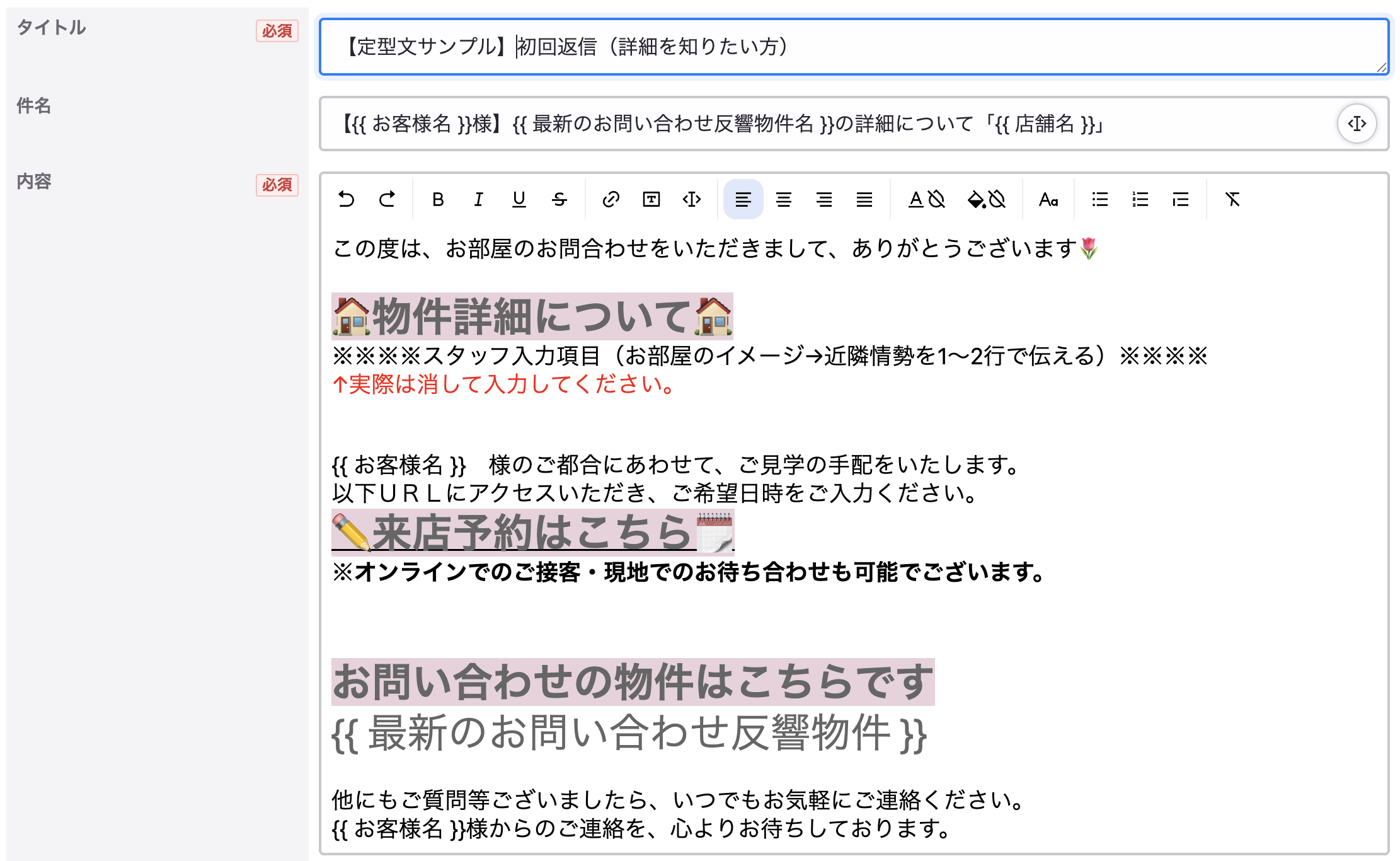
Task: Open variable picker in the 件名 field
Action: click(x=1357, y=124)
